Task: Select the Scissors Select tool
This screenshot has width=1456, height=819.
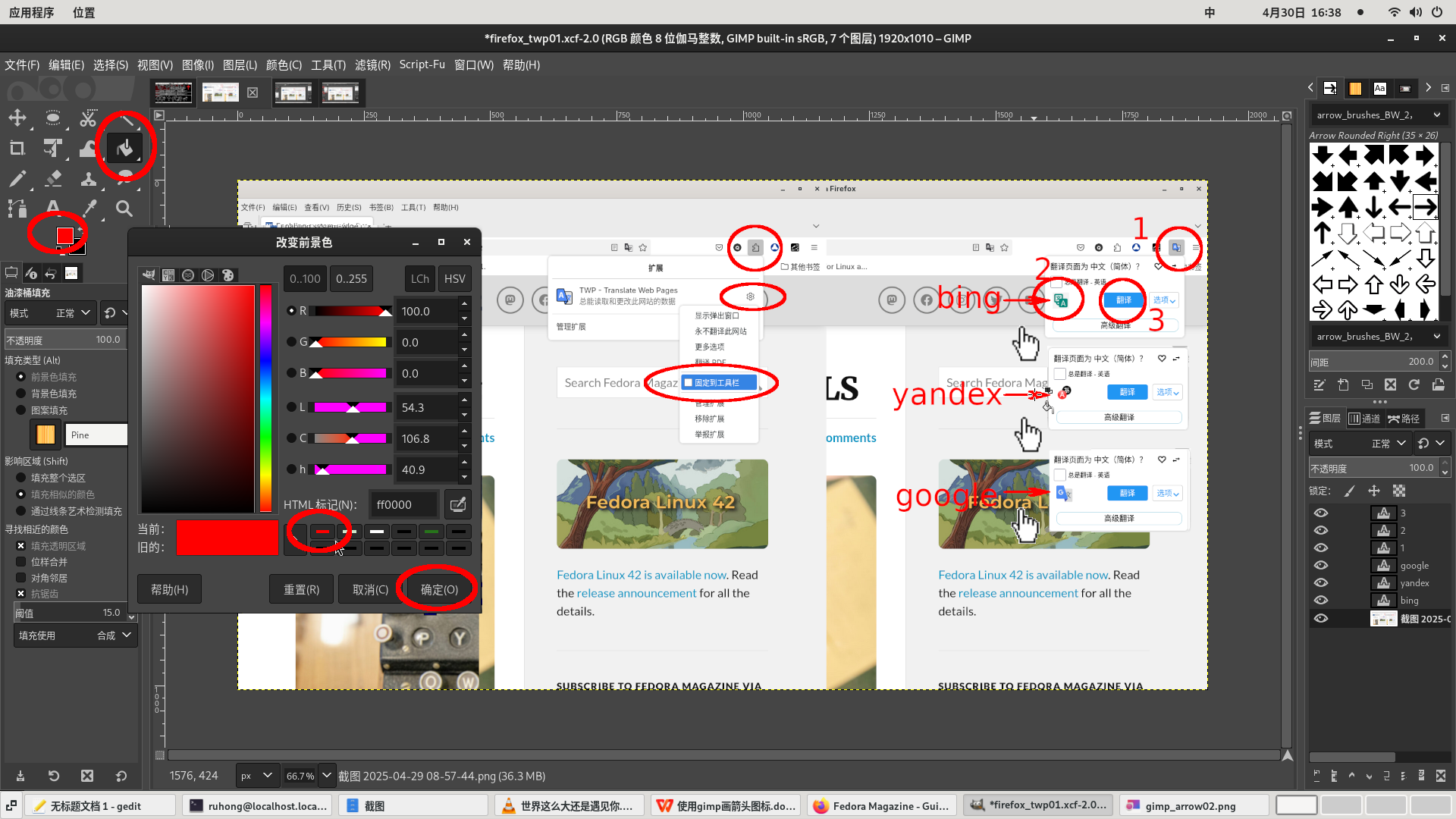Action: point(89,118)
